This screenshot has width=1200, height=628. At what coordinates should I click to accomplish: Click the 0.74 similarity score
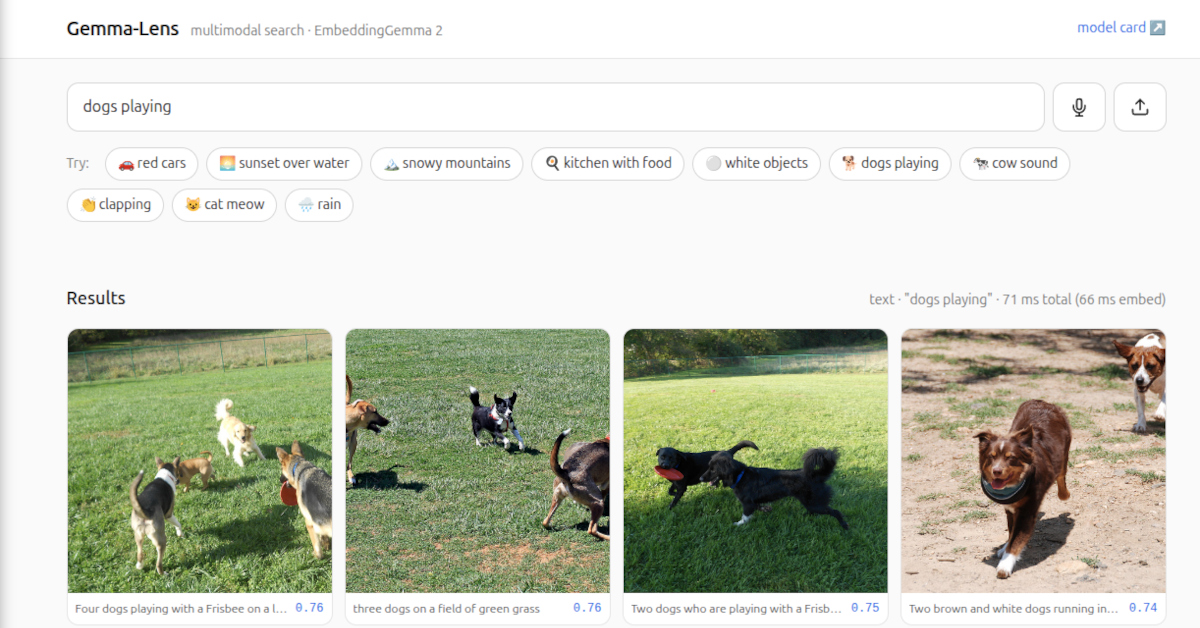(x=1143, y=608)
